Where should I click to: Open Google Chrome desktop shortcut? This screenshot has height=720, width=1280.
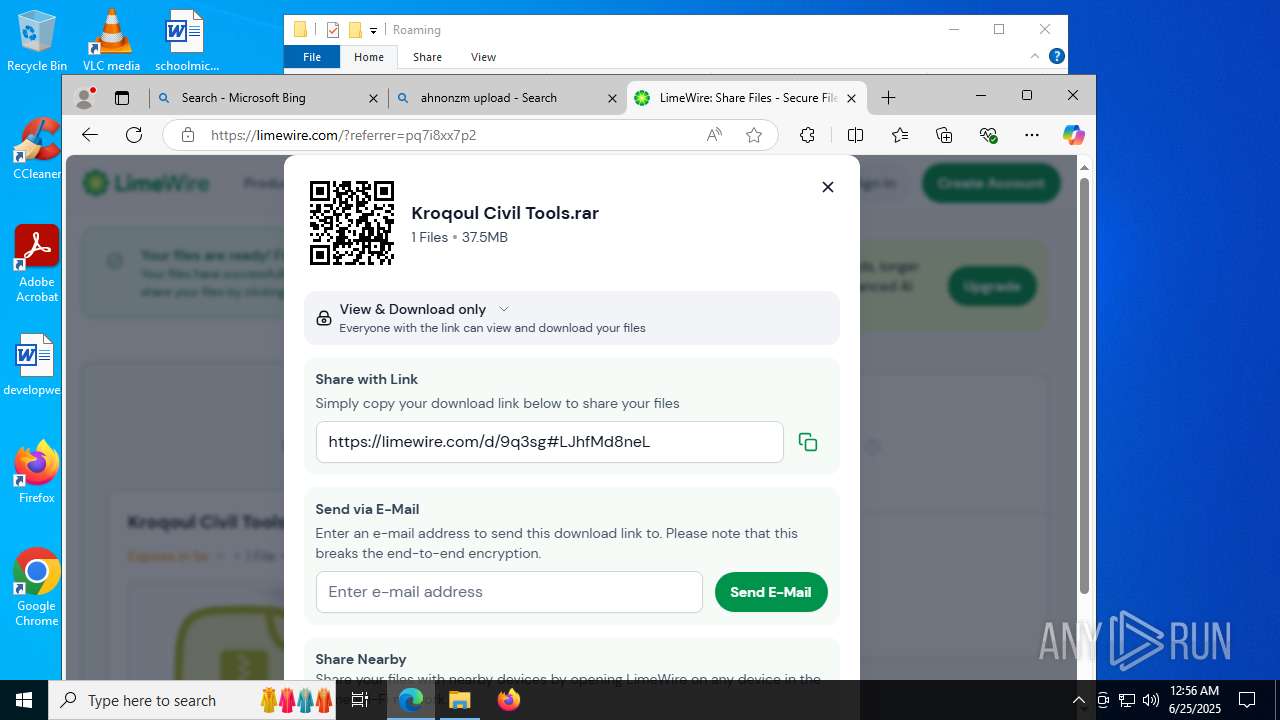point(37,588)
